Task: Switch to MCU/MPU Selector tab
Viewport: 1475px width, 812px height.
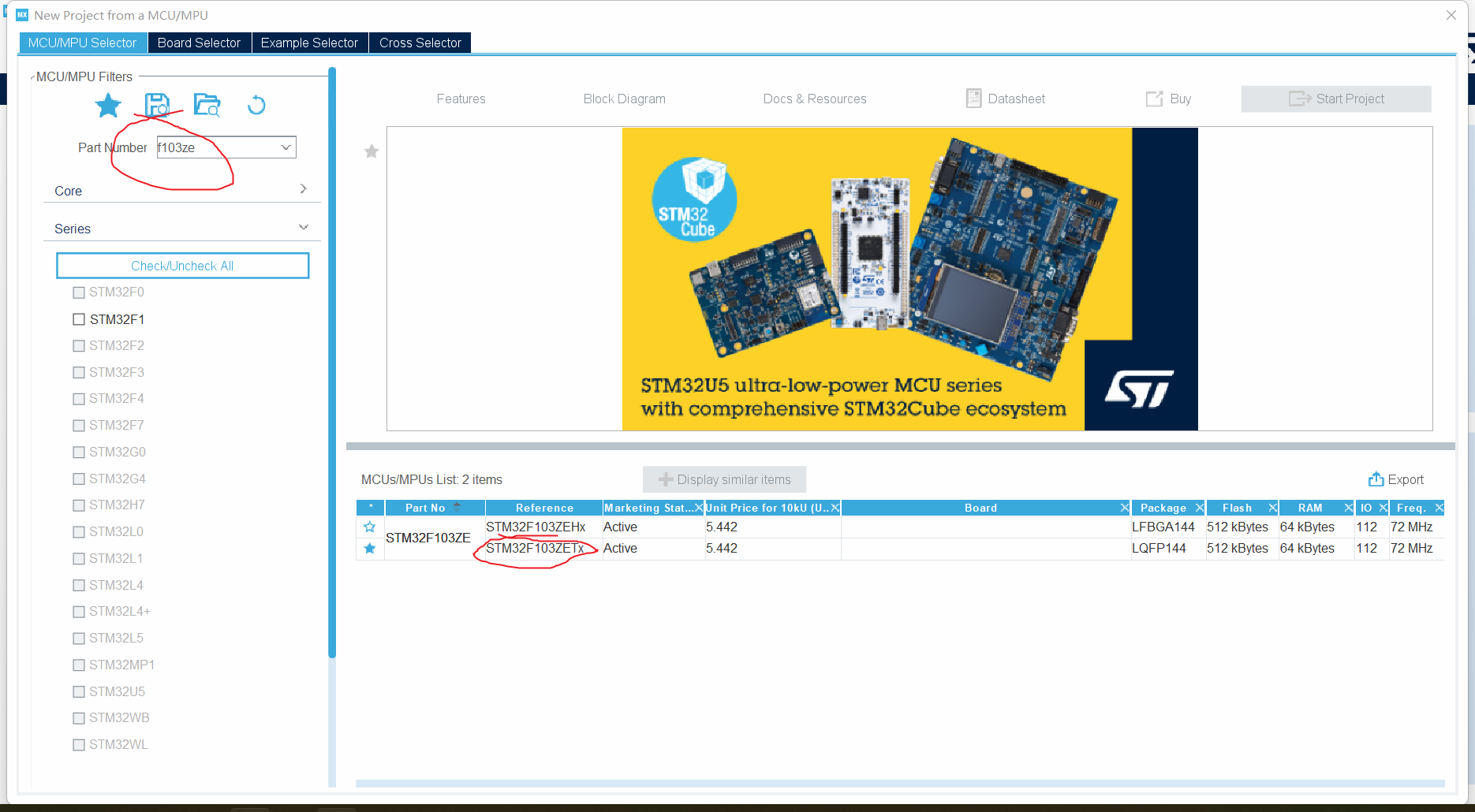Action: (x=83, y=43)
